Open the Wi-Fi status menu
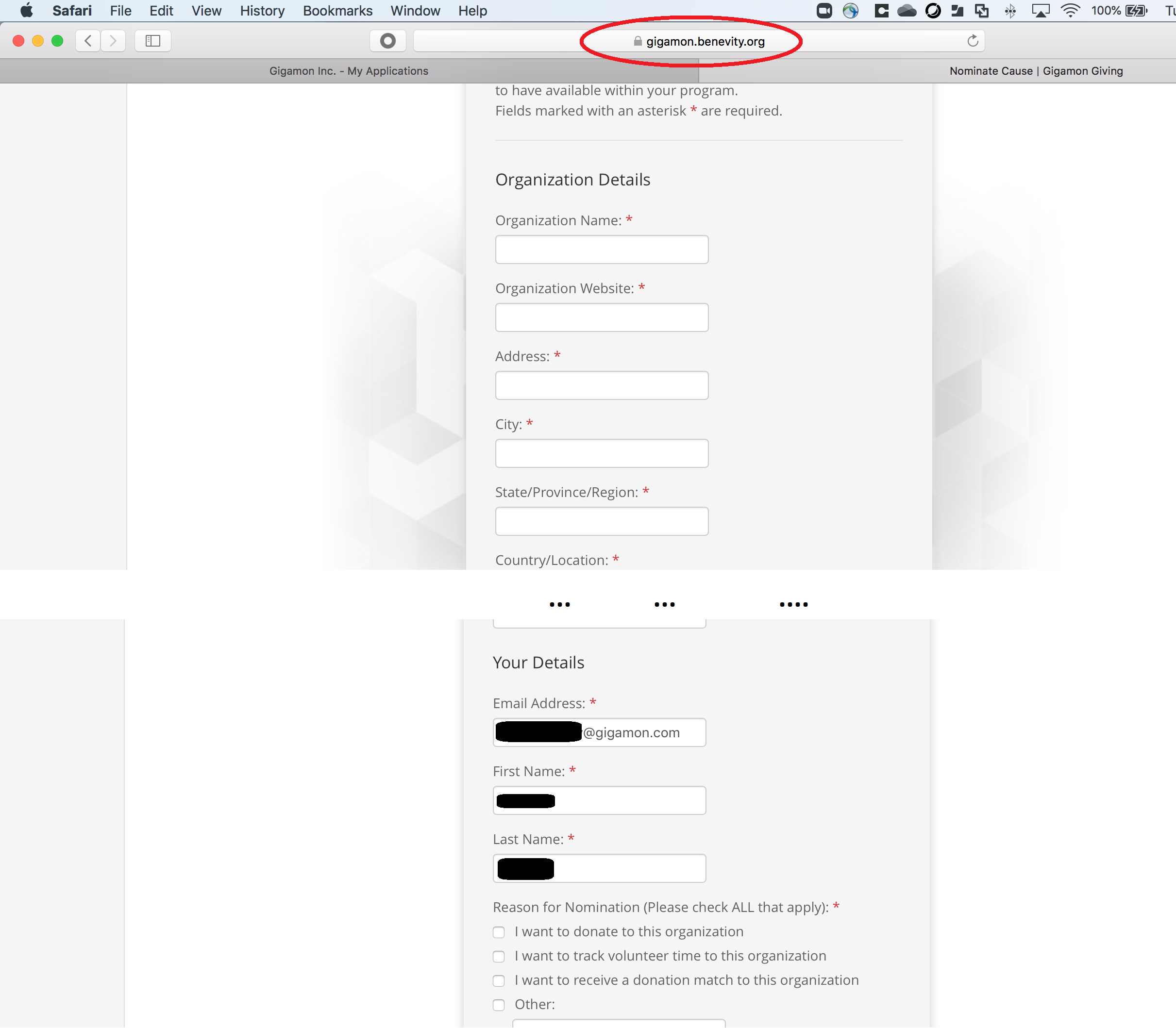Image resolution: width=1176 pixels, height=1028 pixels. pyautogui.click(x=1071, y=10)
